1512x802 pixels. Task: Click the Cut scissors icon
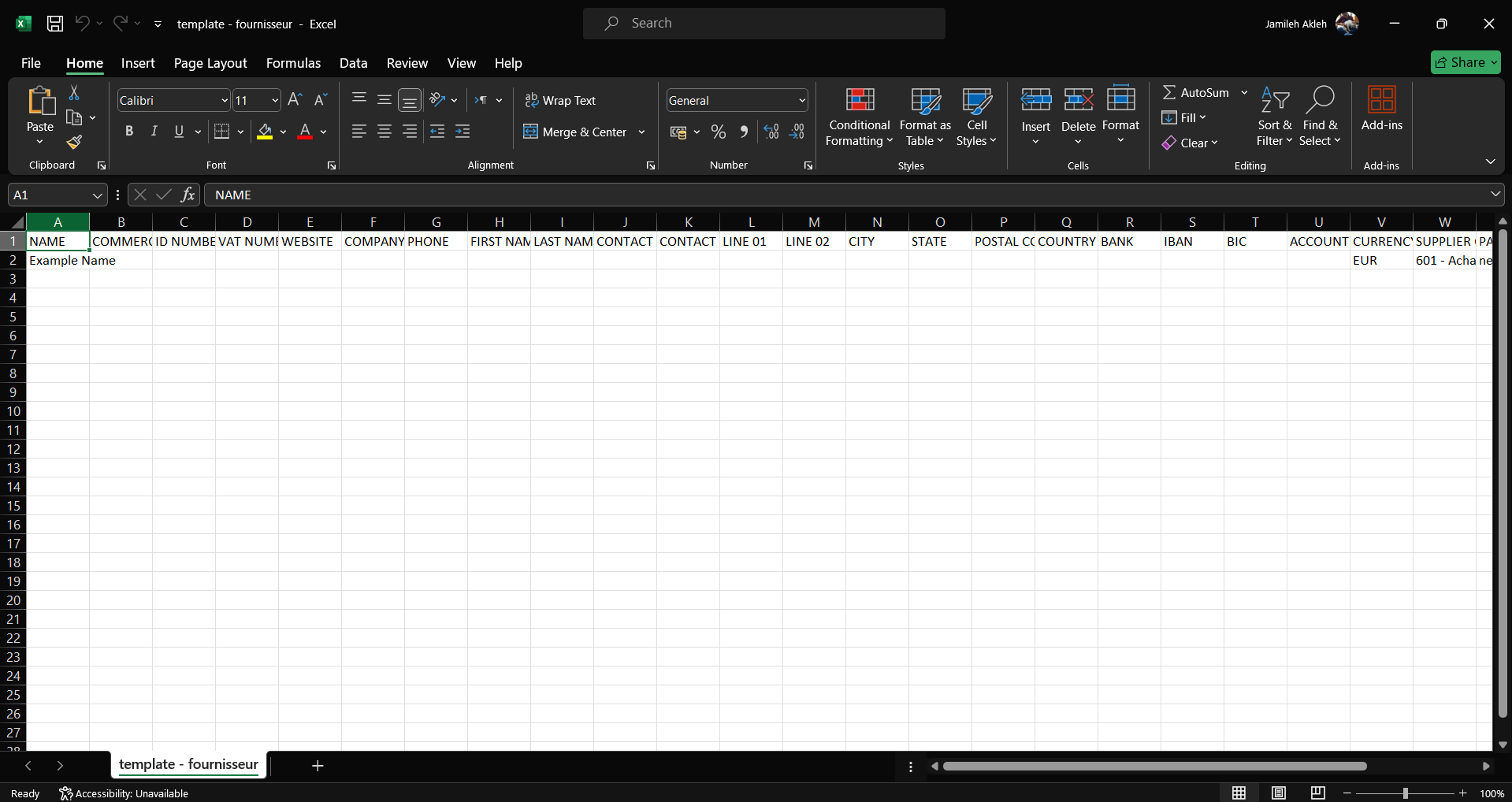tap(74, 93)
